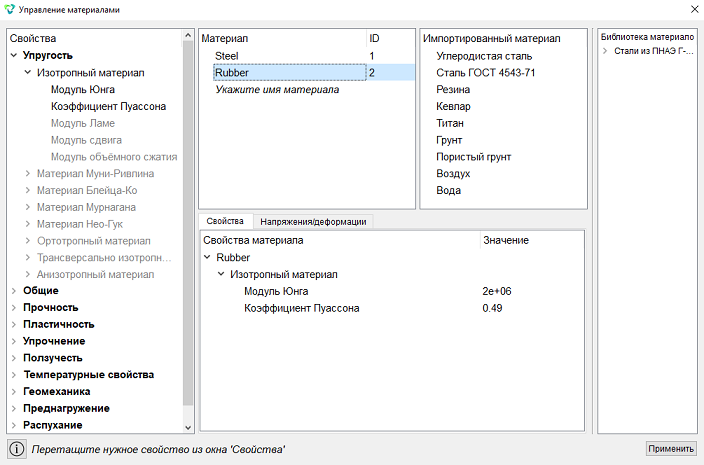
Task: Select the Young's modulus value 2e+06
Action: (497, 291)
